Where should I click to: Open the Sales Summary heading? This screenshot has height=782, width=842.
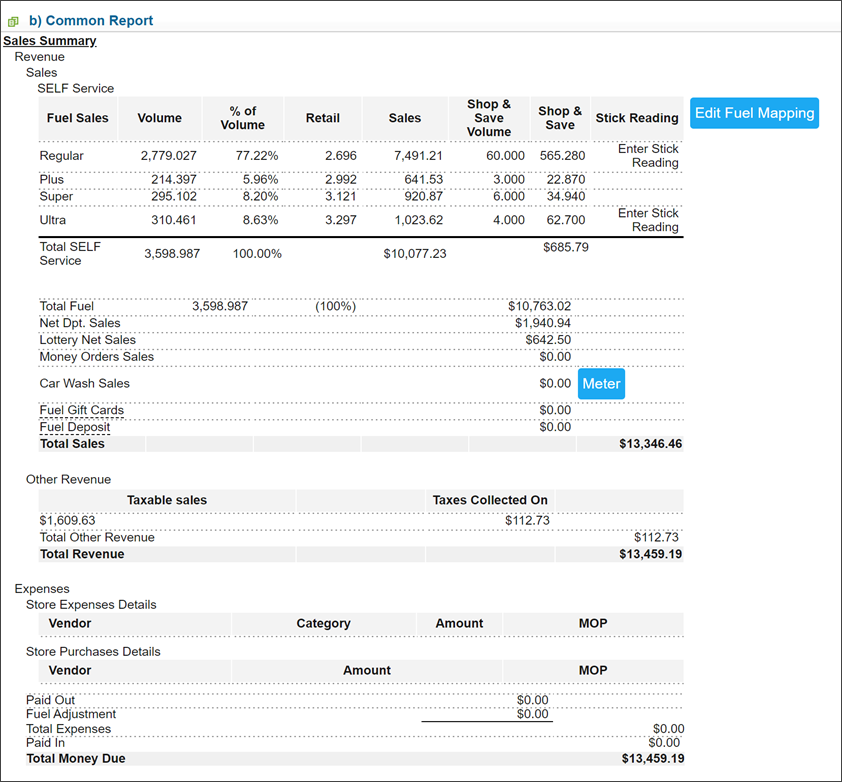(x=50, y=41)
